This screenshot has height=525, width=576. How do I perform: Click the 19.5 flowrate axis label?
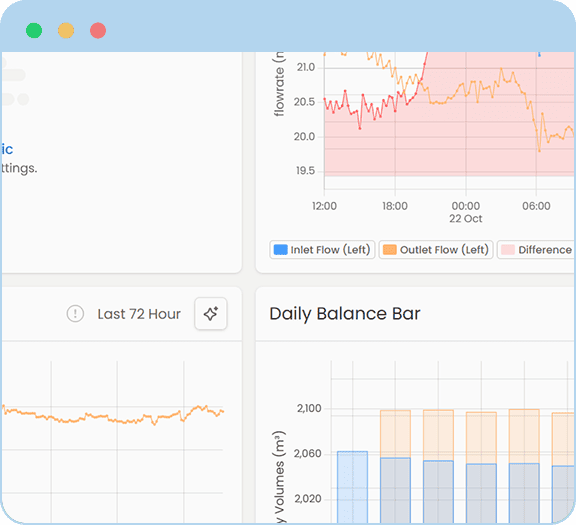[306, 171]
